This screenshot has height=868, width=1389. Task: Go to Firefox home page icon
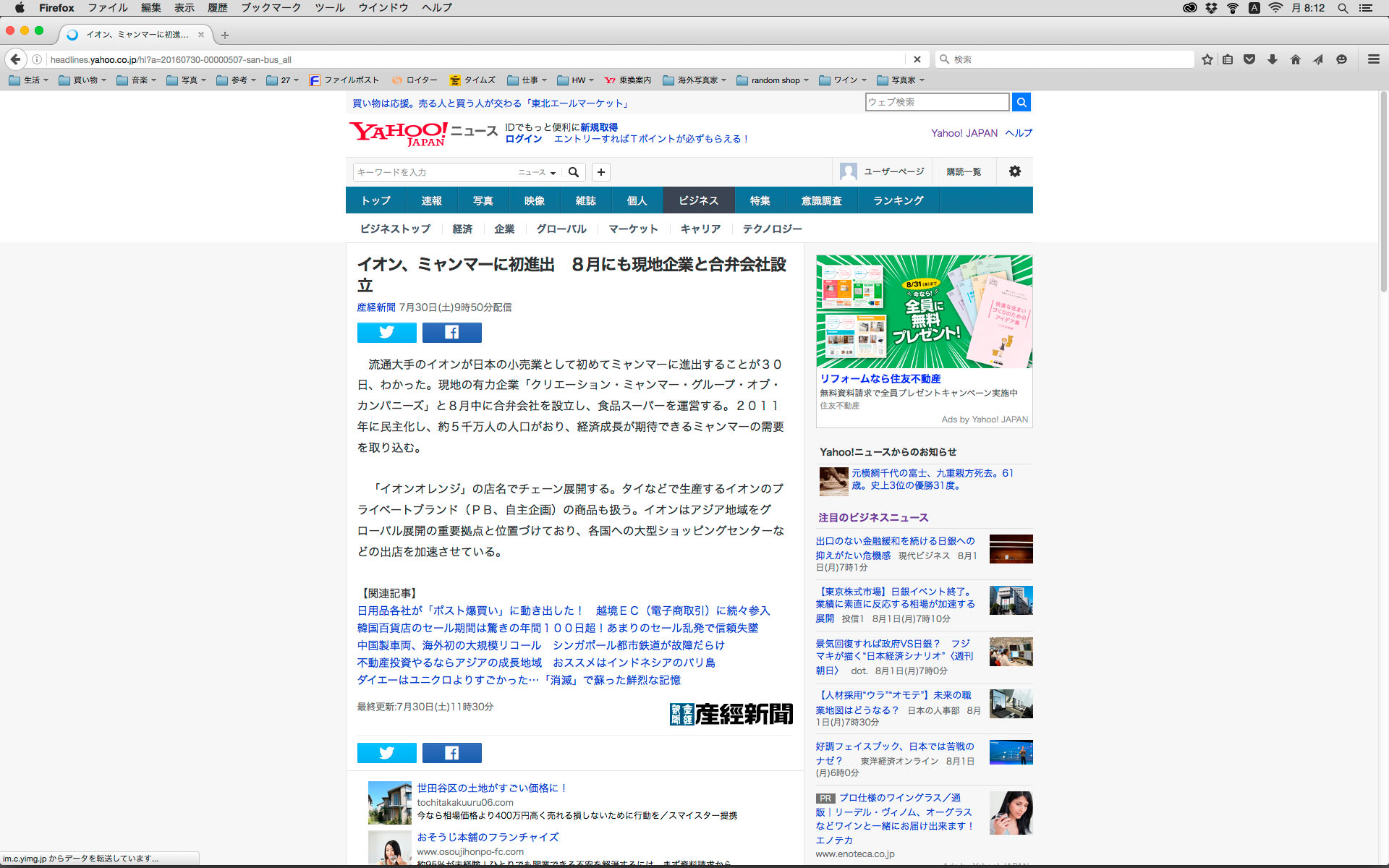[x=1295, y=59]
